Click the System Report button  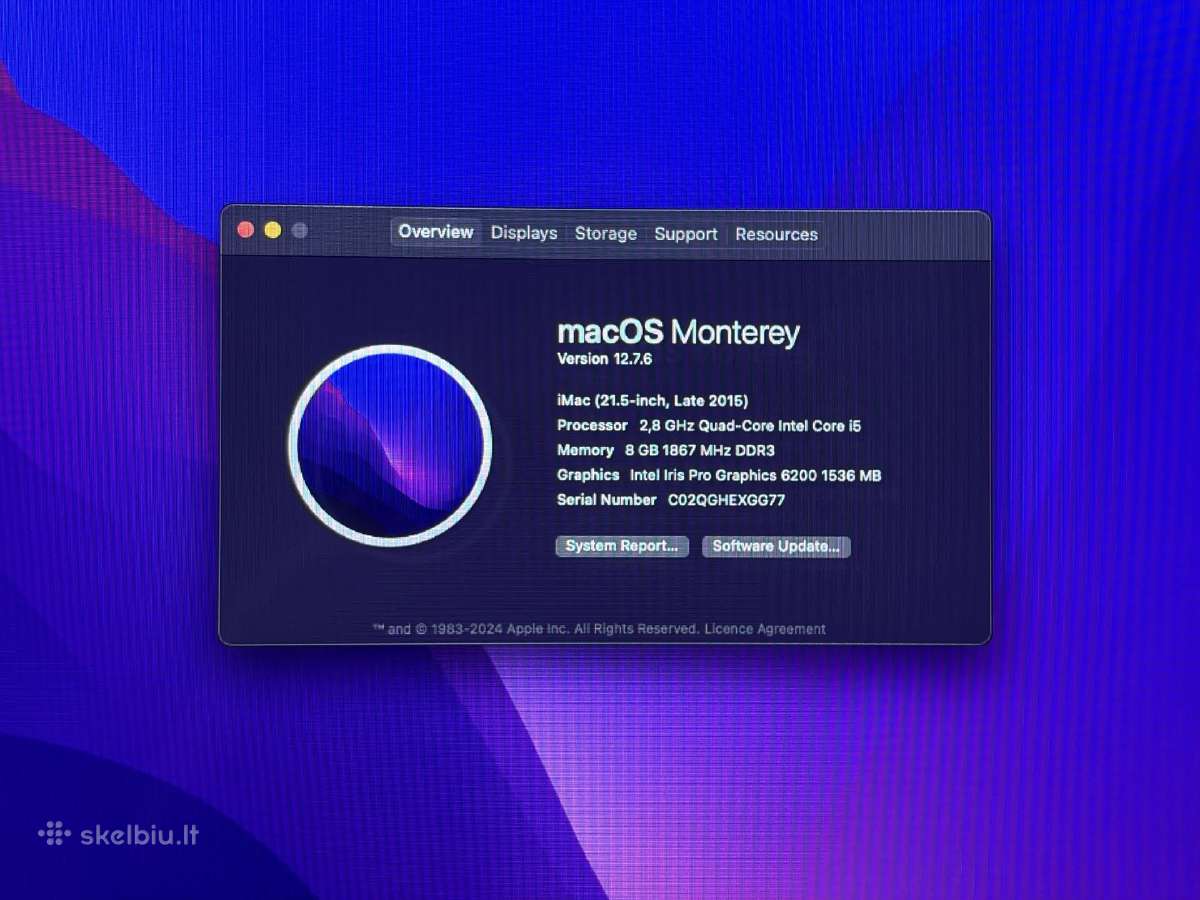(622, 546)
